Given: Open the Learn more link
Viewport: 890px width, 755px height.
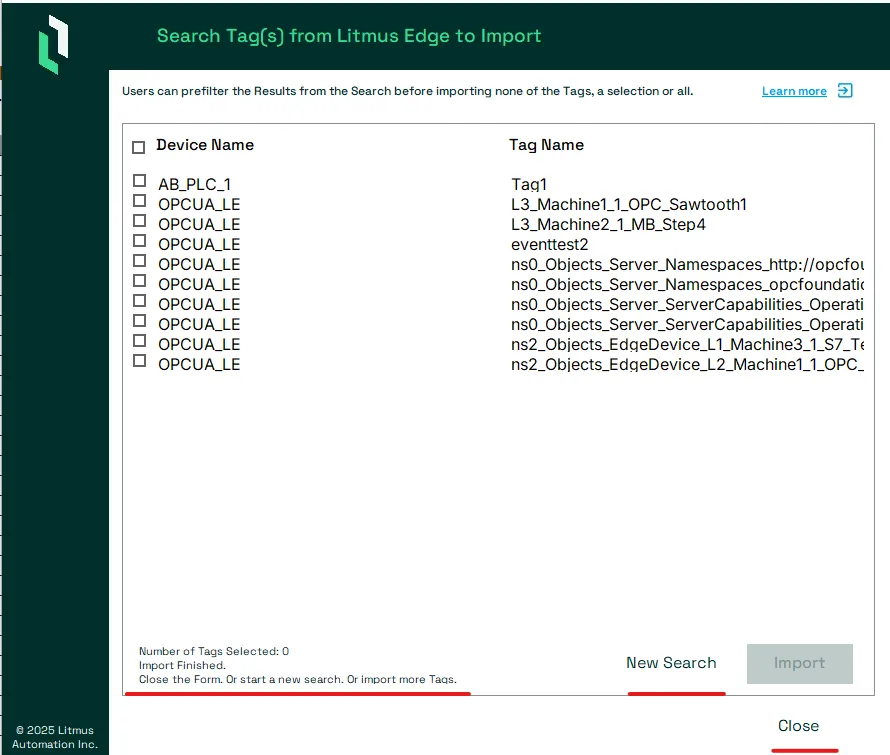Looking at the screenshot, I should pyautogui.click(x=794, y=91).
